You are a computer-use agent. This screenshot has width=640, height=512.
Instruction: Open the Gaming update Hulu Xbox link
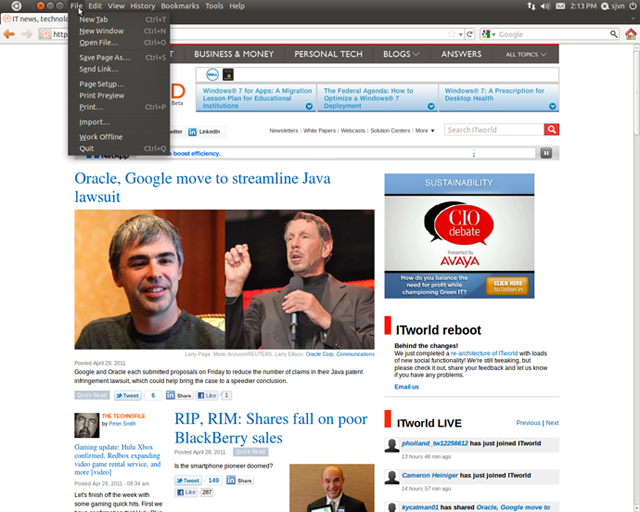118,459
